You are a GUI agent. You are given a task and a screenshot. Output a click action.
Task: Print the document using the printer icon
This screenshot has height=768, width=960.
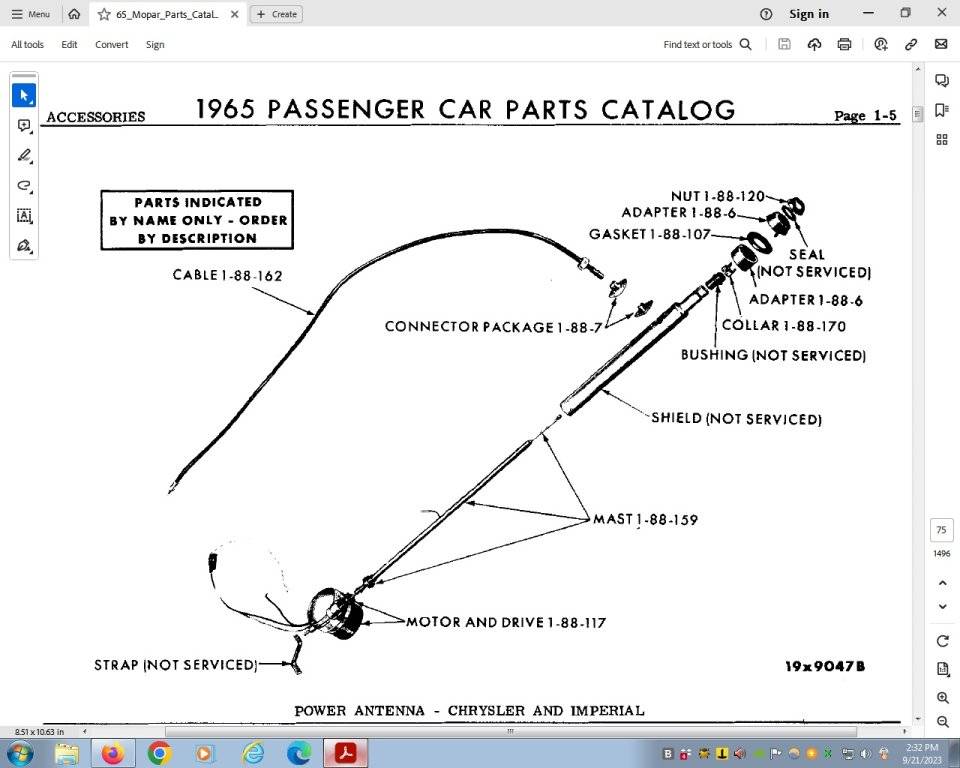[844, 44]
